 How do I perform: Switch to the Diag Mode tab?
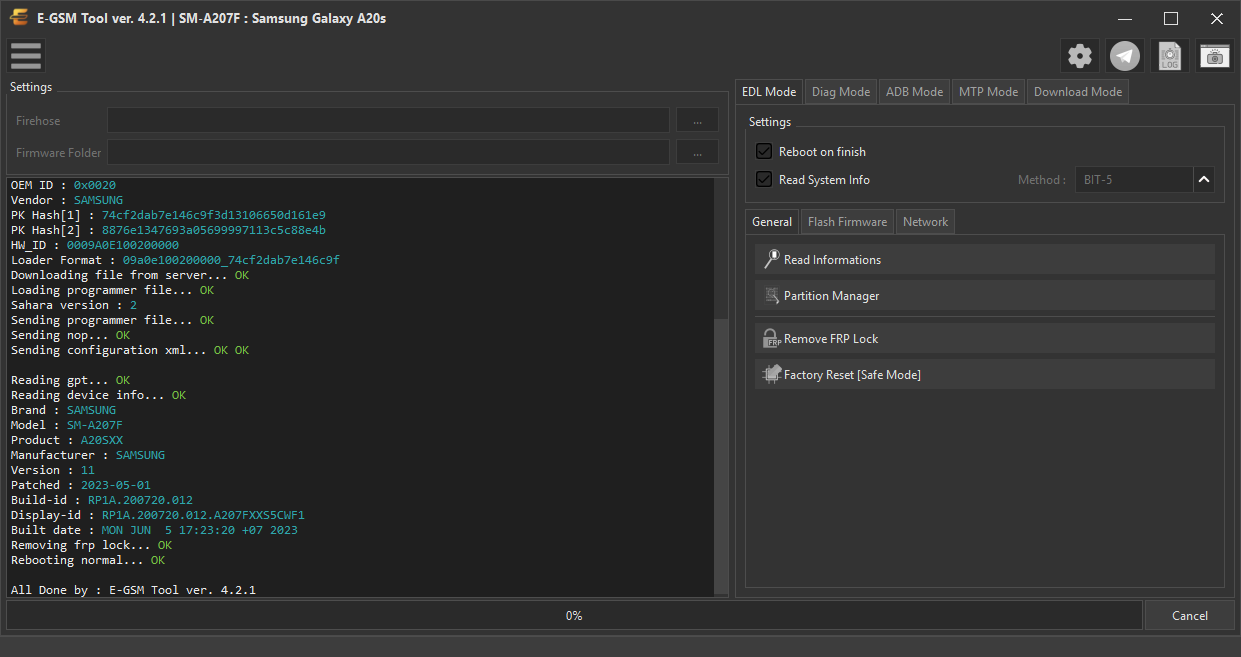(841, 91)
